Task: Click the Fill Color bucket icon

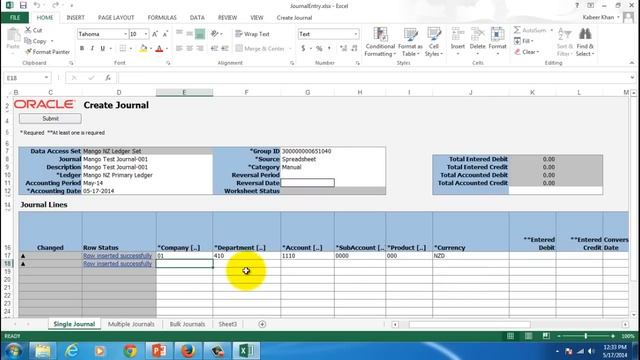Action: pos(143,49)
